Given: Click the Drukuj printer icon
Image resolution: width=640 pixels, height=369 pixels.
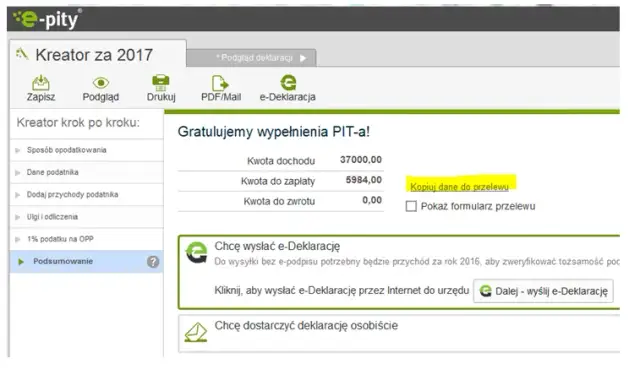Looking at the screenshot, I should click(161, 83).
